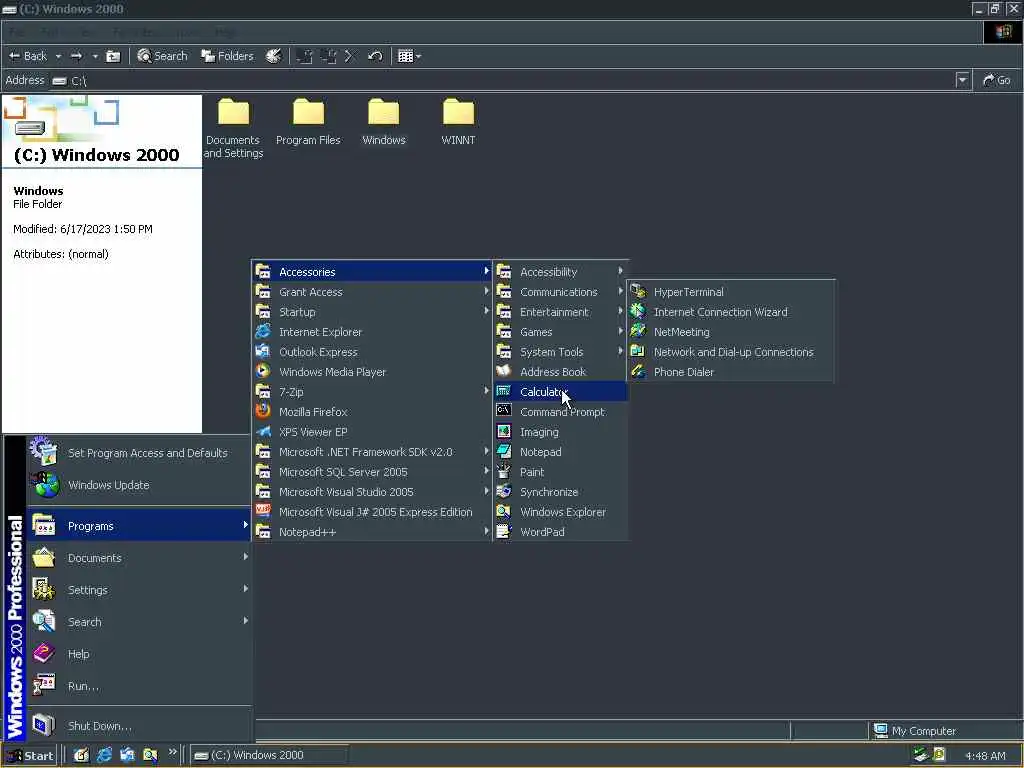Toggle the Folders pane toolbar button
Viewport: 1024px width, 768px height.
tap(227, 56)
